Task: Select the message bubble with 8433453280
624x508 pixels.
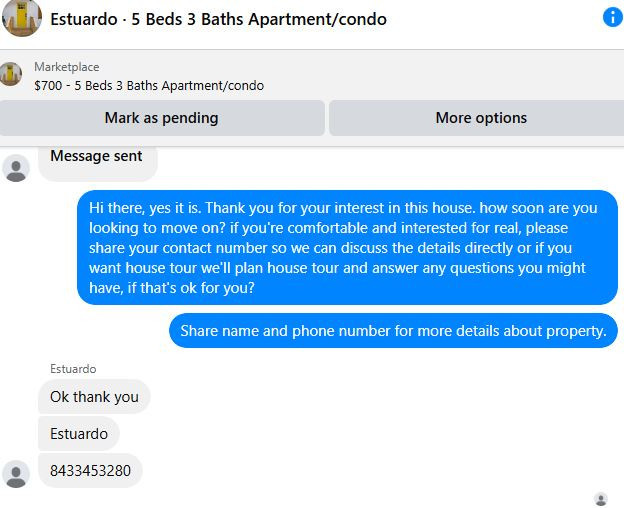Action: (90, 471)
